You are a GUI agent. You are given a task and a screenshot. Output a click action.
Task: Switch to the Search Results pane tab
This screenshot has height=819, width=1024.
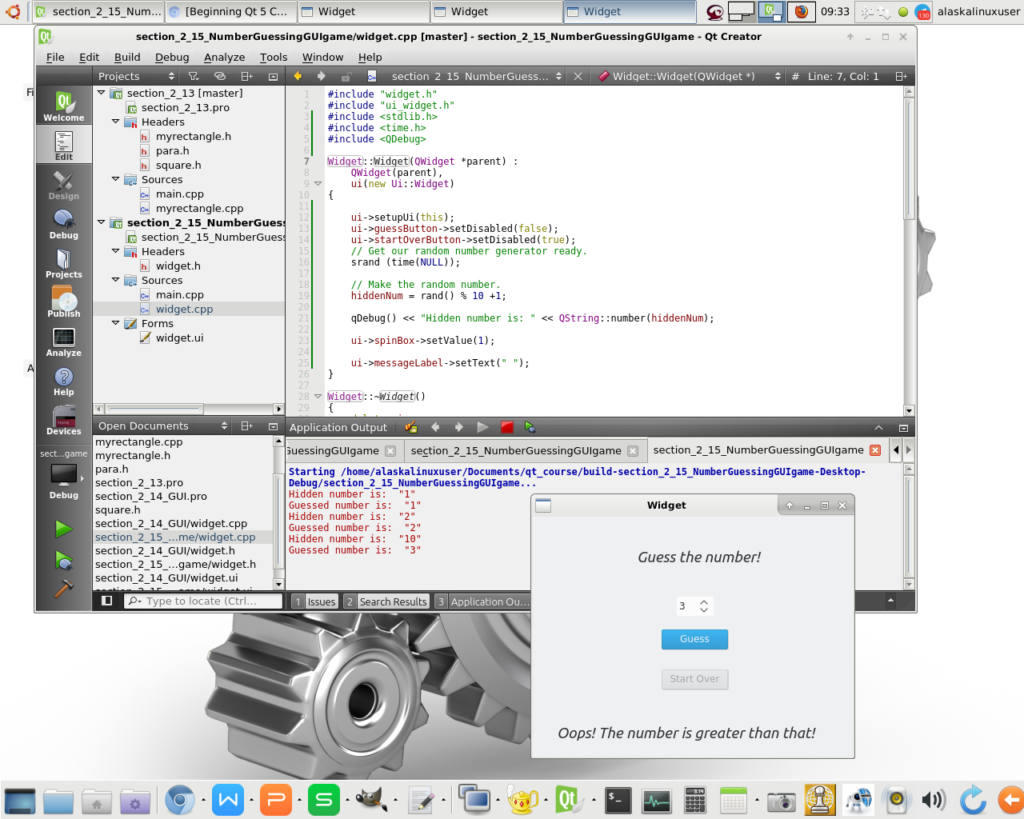click(386, 601)
